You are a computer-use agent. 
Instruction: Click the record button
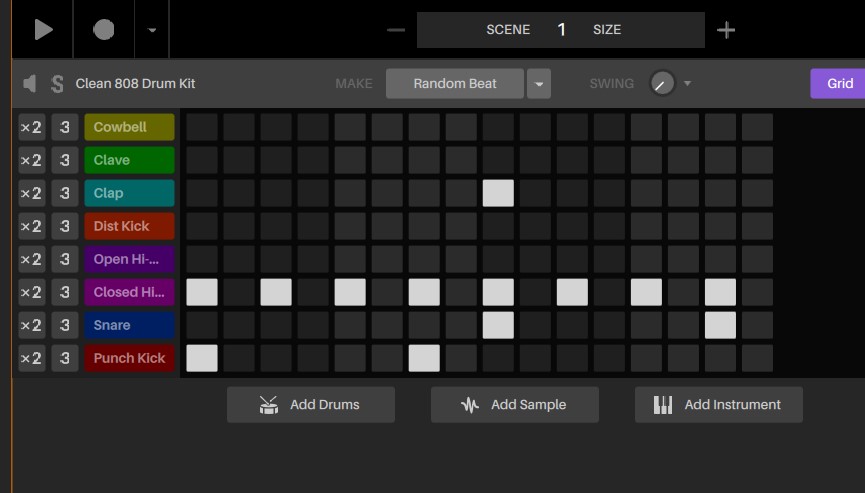pos(104,29)
